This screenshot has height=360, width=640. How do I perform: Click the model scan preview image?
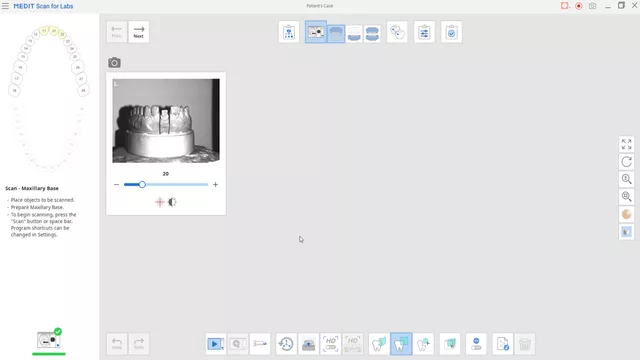click(x=166, y=121)
